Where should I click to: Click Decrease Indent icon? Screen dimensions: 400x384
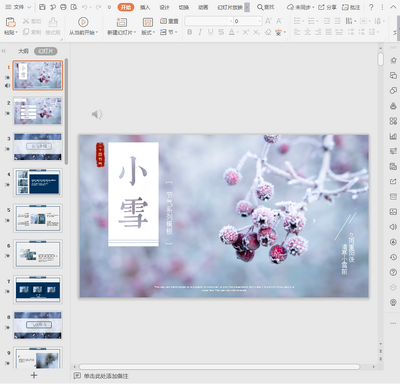coord(327,21)
